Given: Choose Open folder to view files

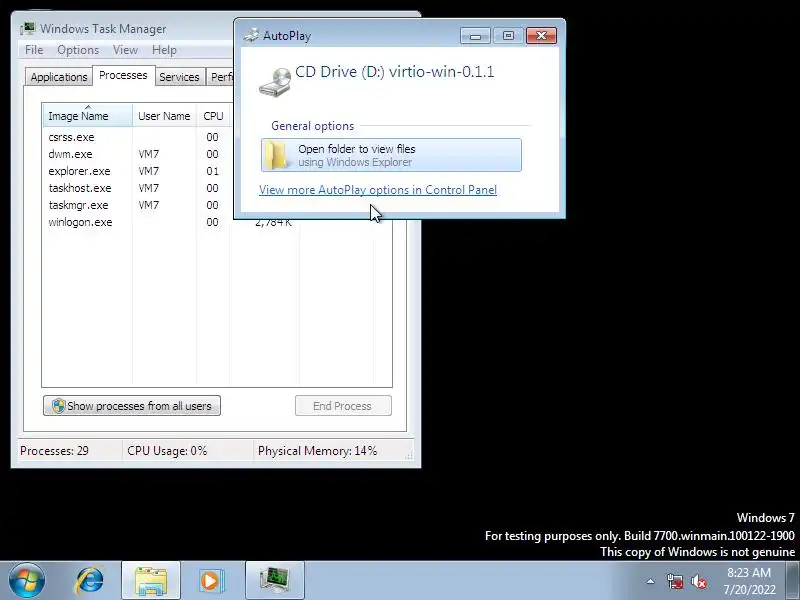Looking at the screenshot, I should (391, 155).
